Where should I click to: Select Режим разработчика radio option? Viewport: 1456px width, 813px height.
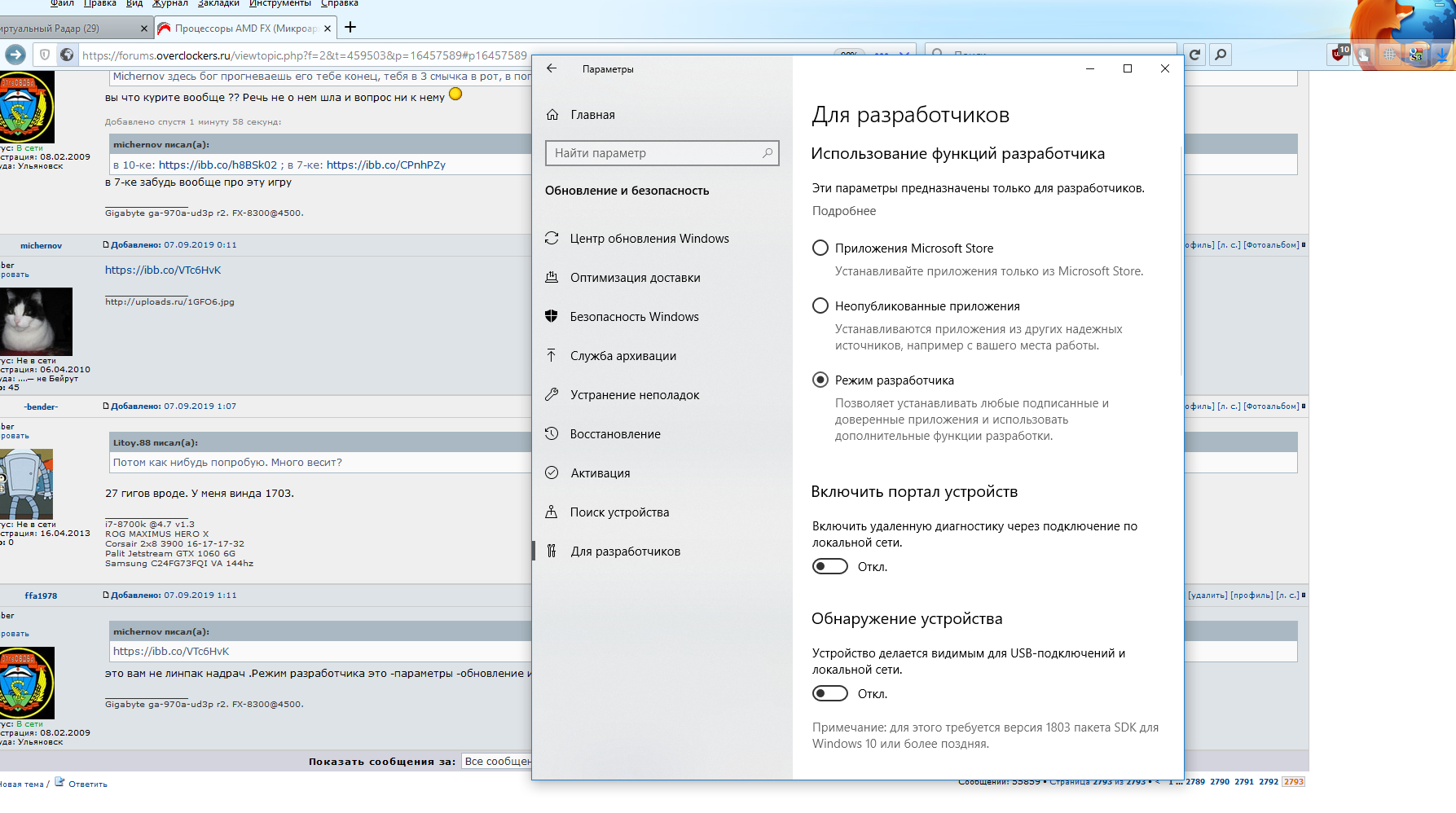tap(820, 380)
